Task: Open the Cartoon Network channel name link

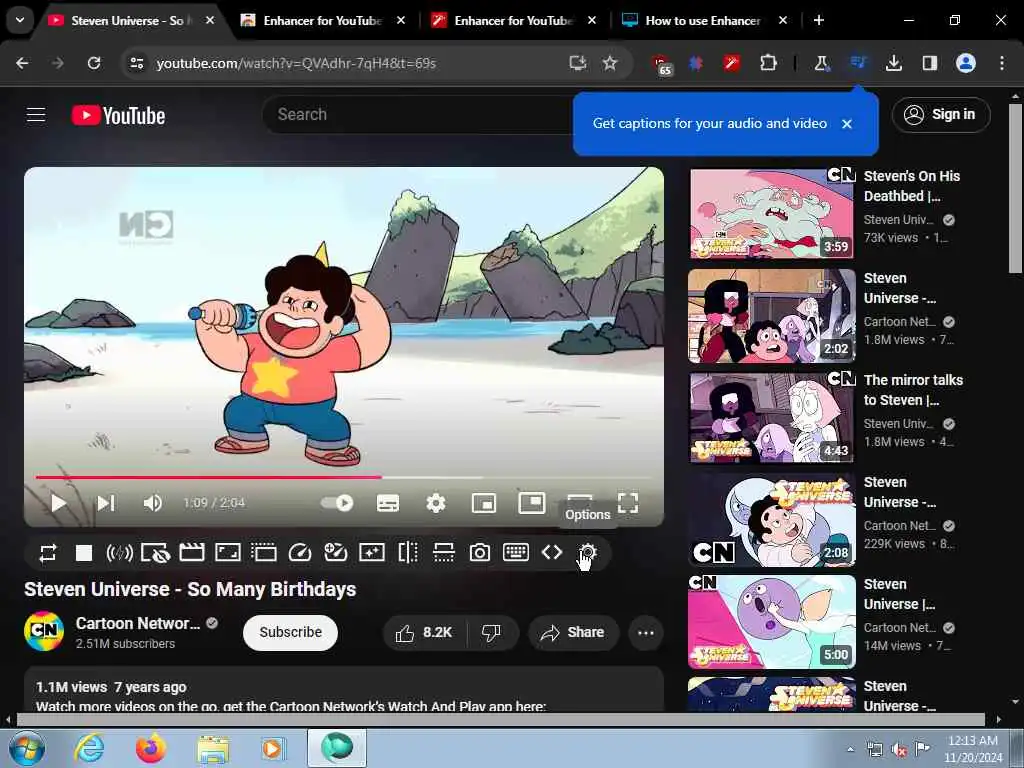Action: tap(138, 624)
